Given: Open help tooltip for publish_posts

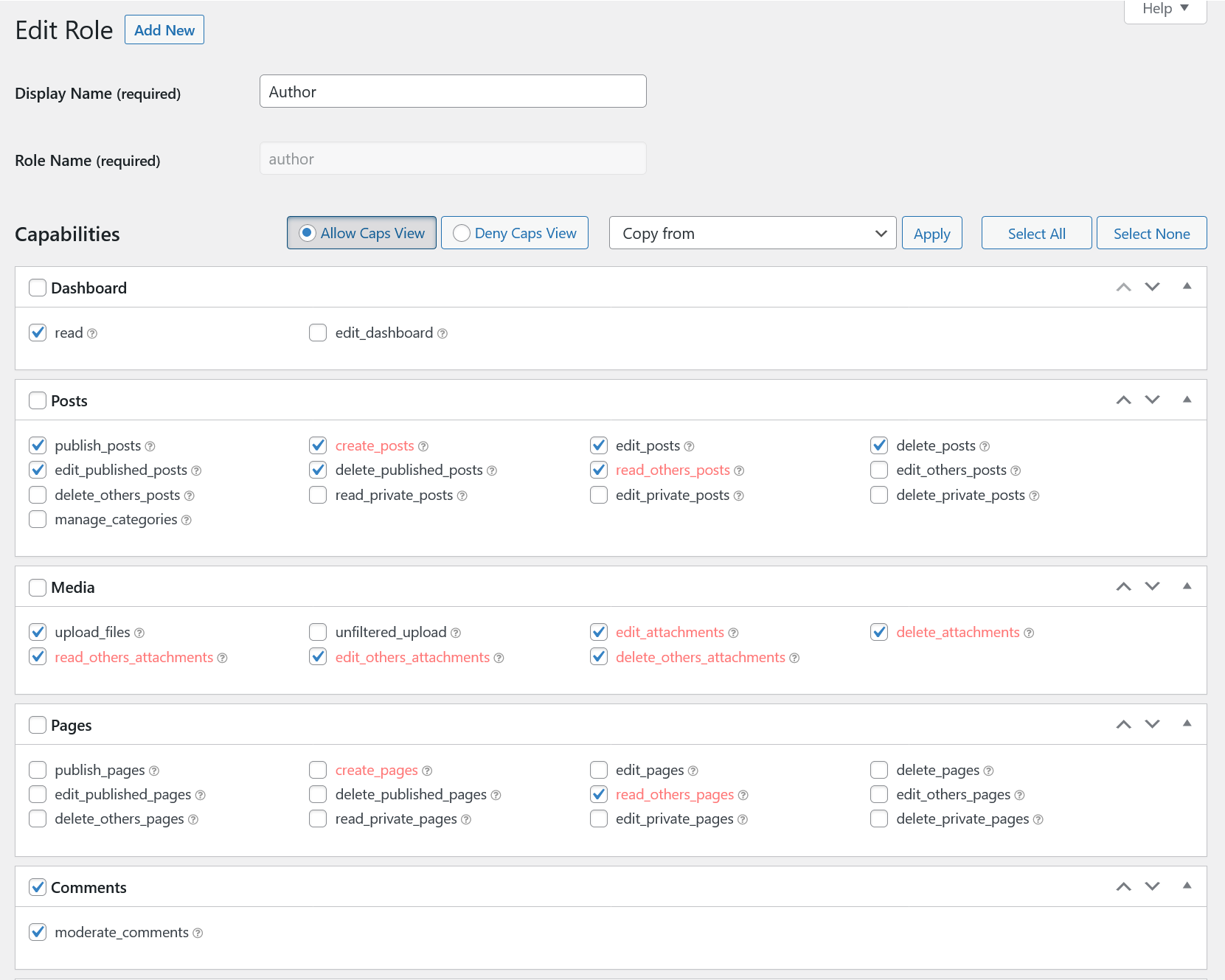Looking at the screenshot, I should [150, 447].
